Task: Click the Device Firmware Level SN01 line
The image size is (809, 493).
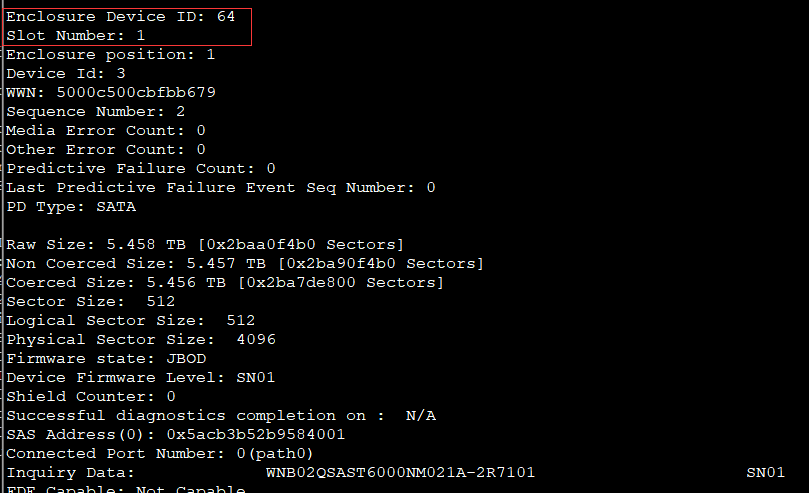Action: tap(140, 377)
